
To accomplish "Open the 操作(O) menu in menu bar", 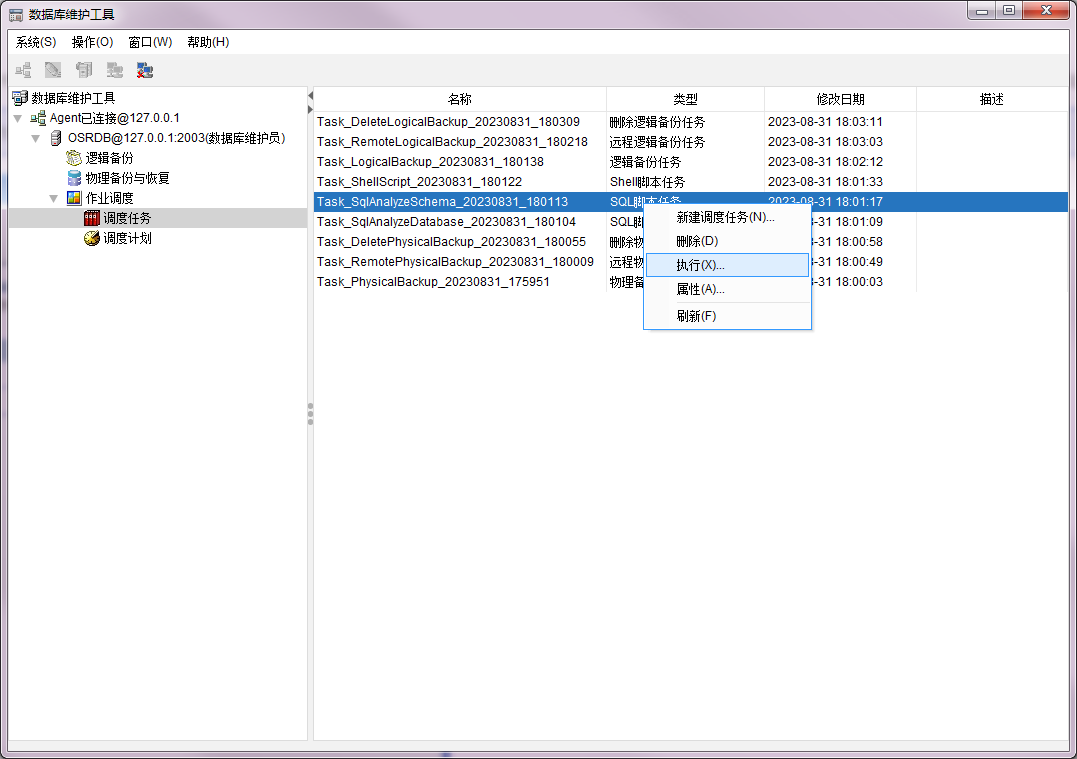I will pos(92,42).
